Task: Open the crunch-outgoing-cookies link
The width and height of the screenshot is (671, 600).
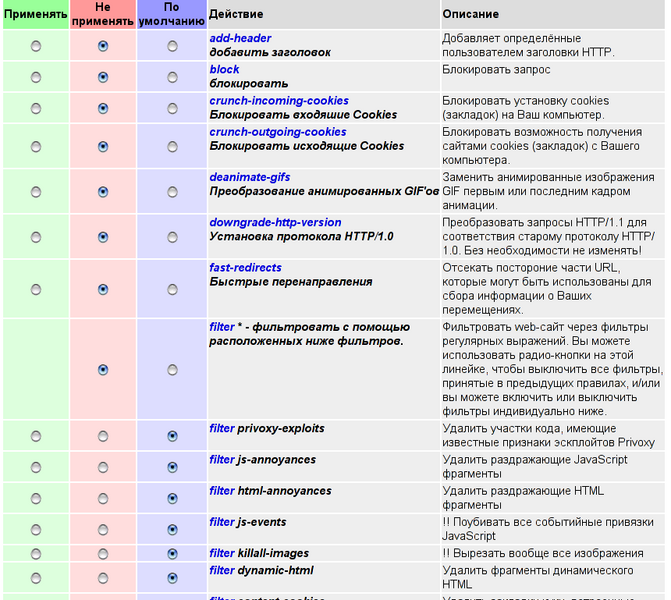Action: point(278,132)
